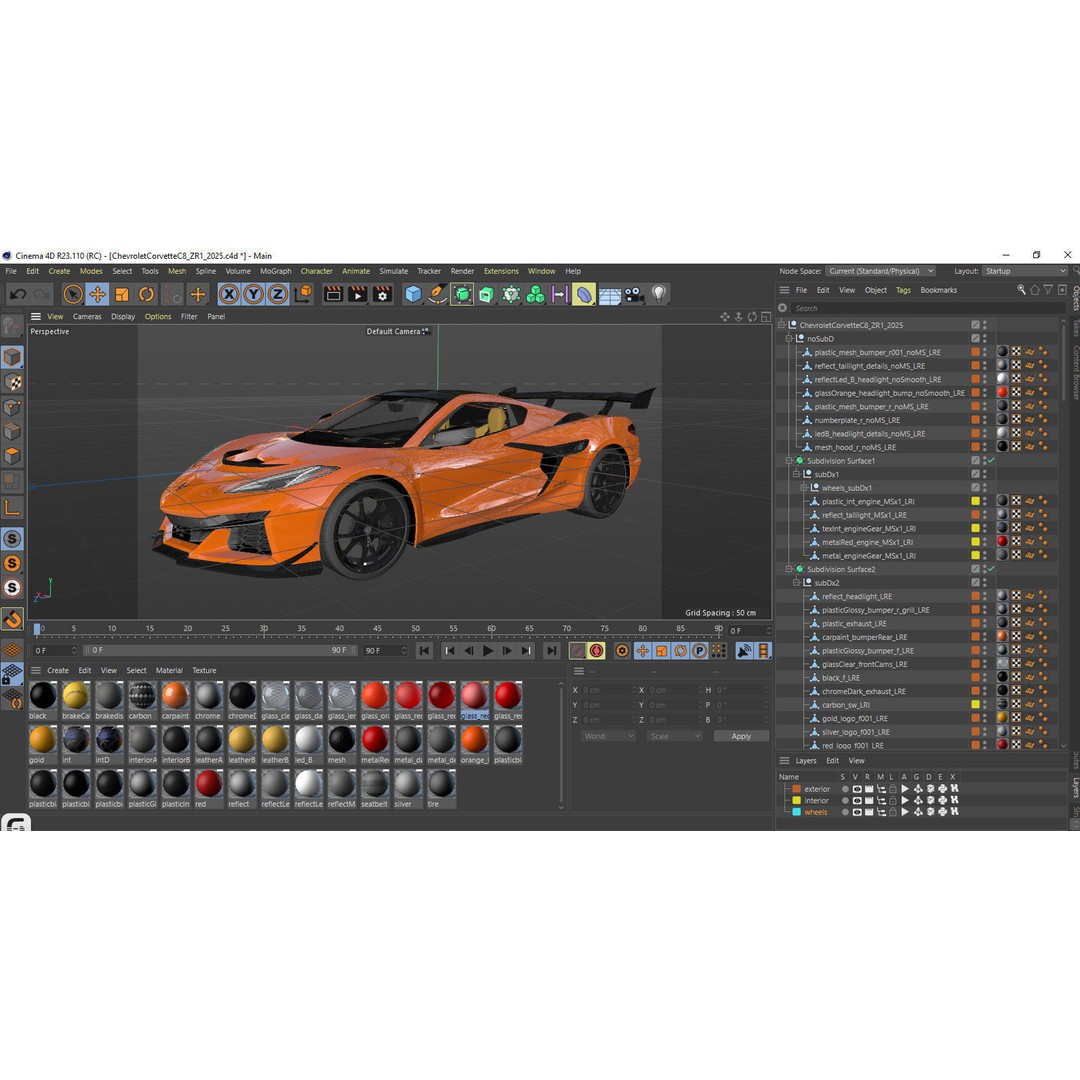This screenshot has height=1080, width=1080.
Task: Click the Floor environment icon
Action: (609, 295)
